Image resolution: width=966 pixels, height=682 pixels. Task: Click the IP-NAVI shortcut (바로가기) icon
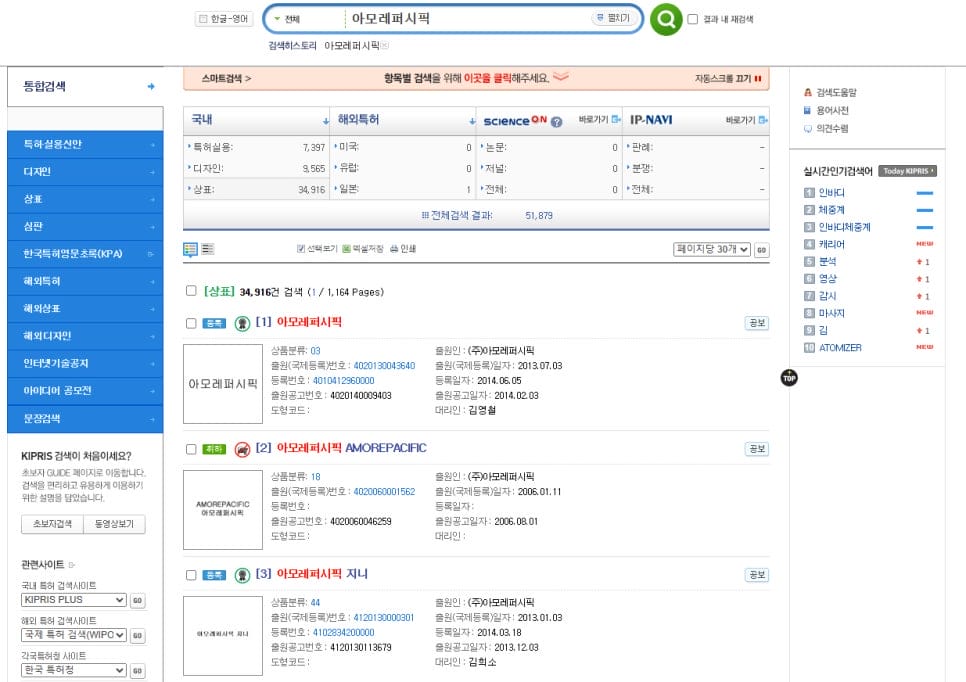pos(763,120)
